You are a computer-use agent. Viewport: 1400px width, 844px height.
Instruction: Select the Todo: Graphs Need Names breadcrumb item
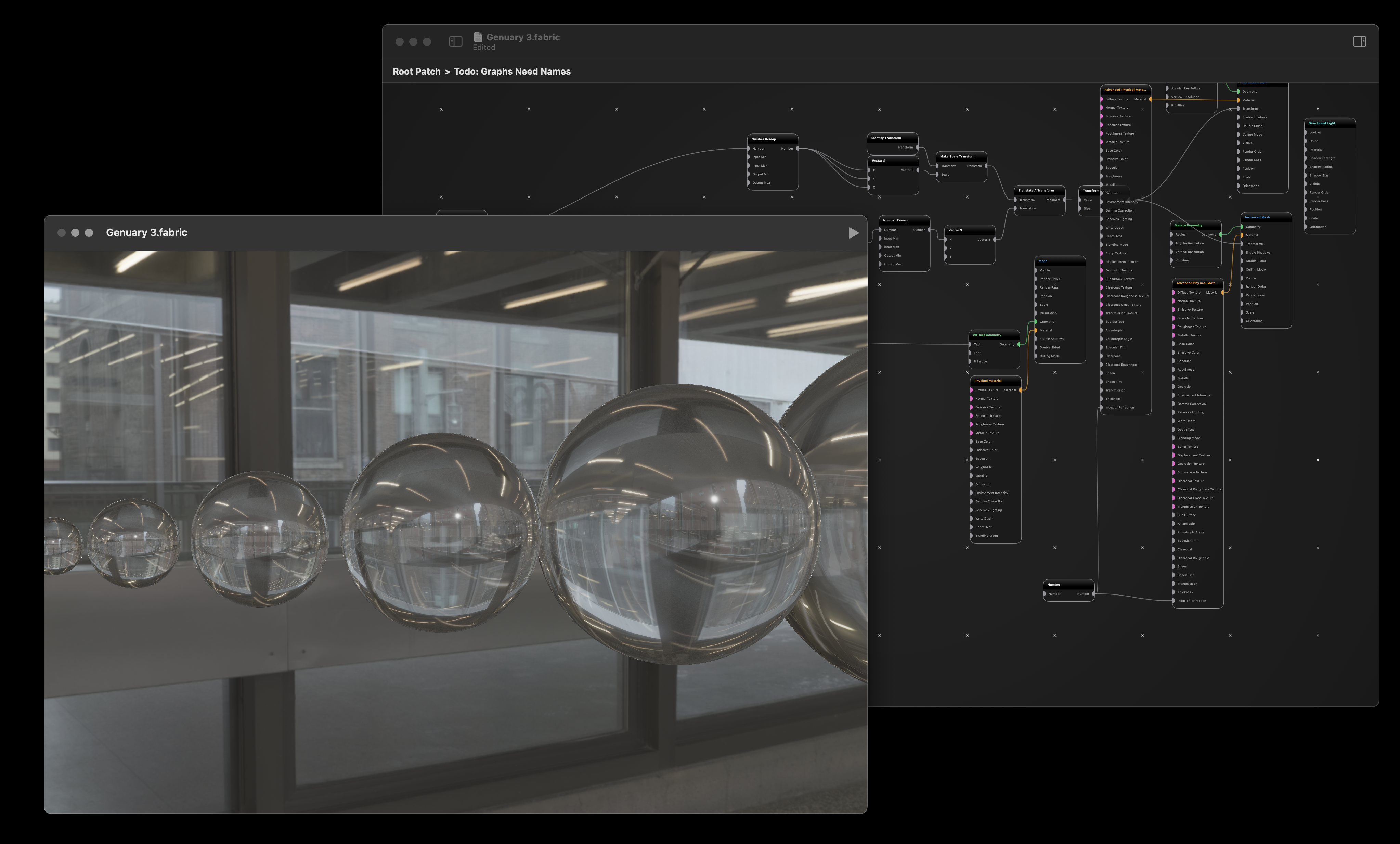point(511,71)
